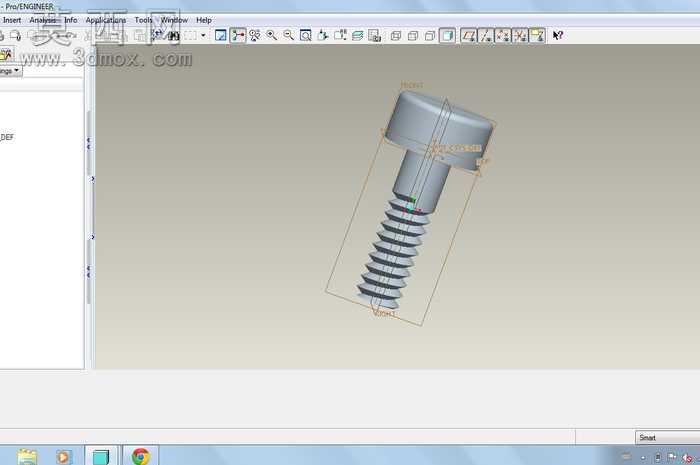Switch display to Wireframe

tap(396, 35)
